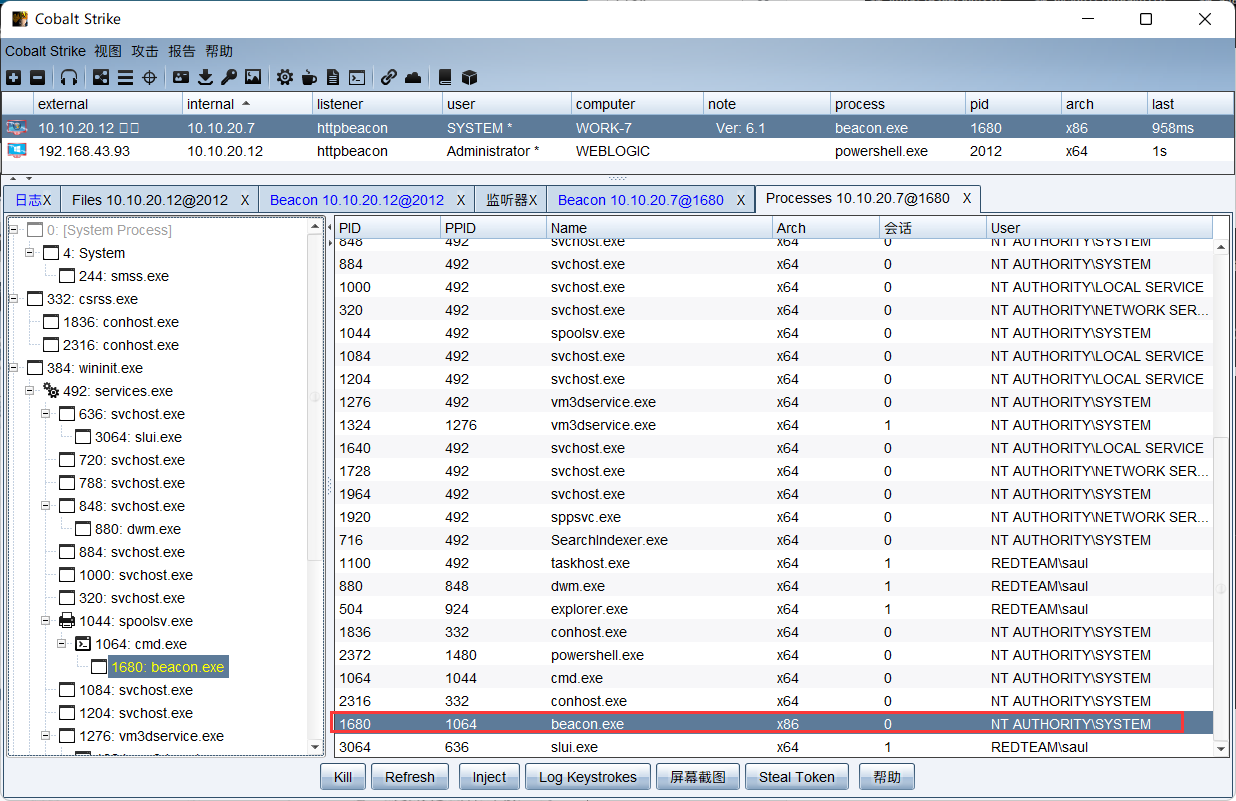The width and height of the screenshot is (1236, 801).
Task: Collapse the 4: System tree node
Action: pyautogui.click(x=30, y=253)
